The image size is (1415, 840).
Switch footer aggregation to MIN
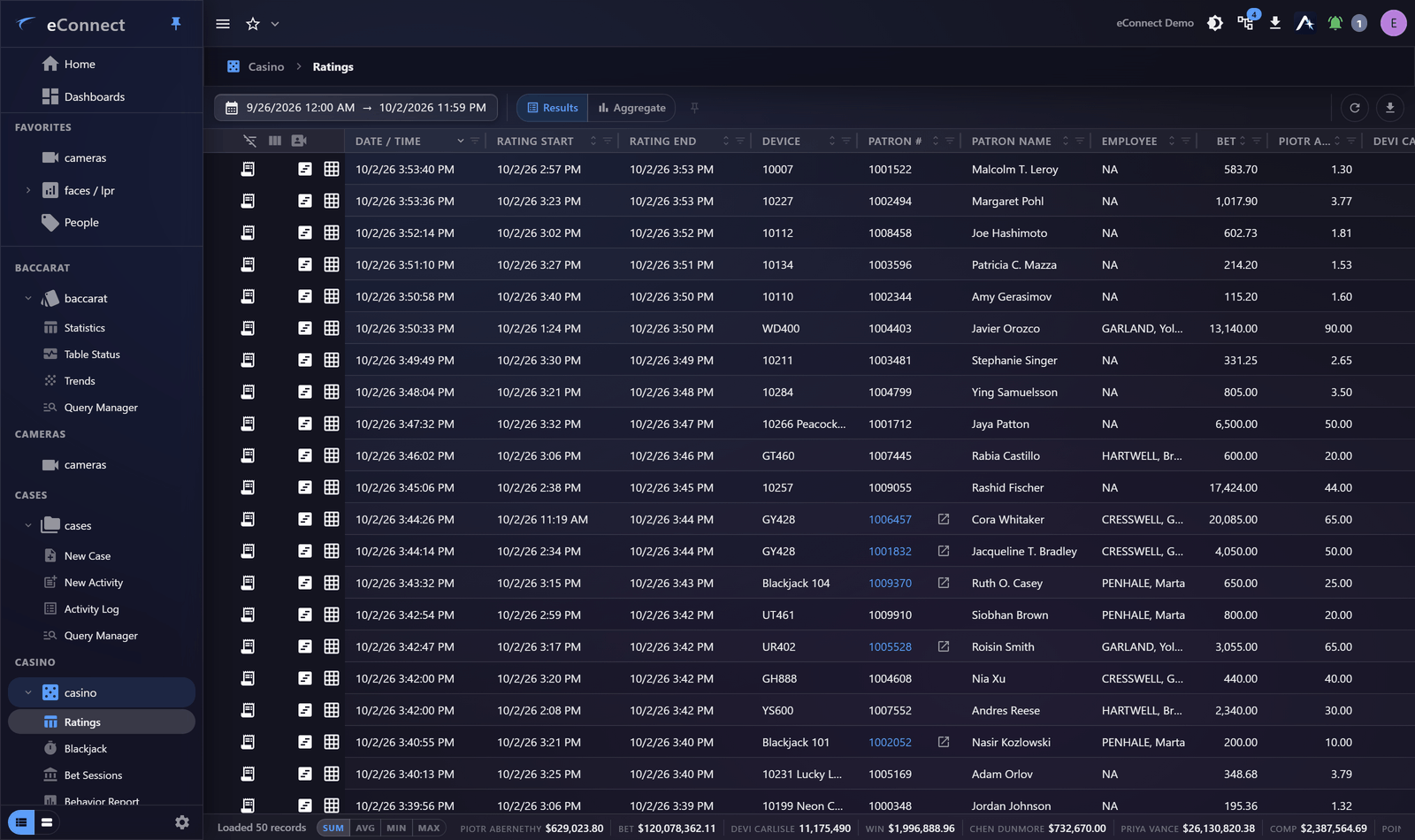(396, 829)
